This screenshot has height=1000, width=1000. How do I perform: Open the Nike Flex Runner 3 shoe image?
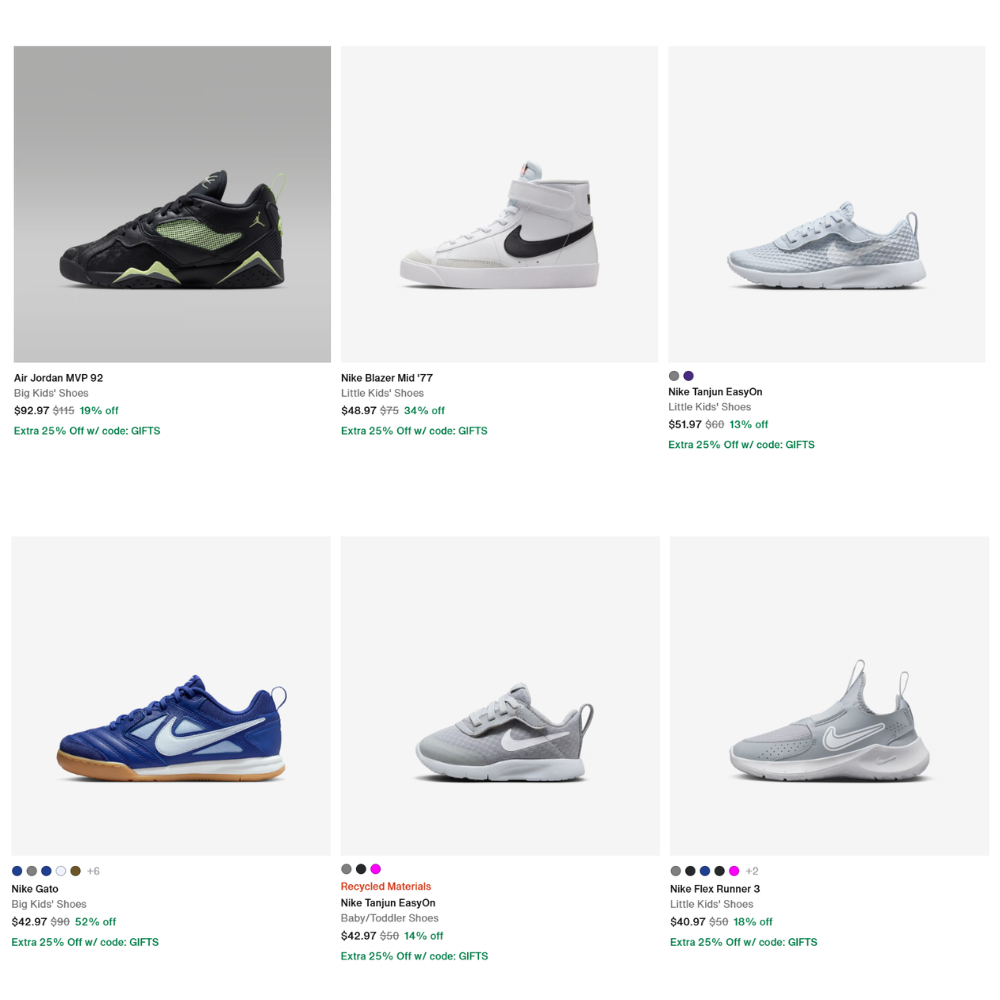(x=829, y=695)
